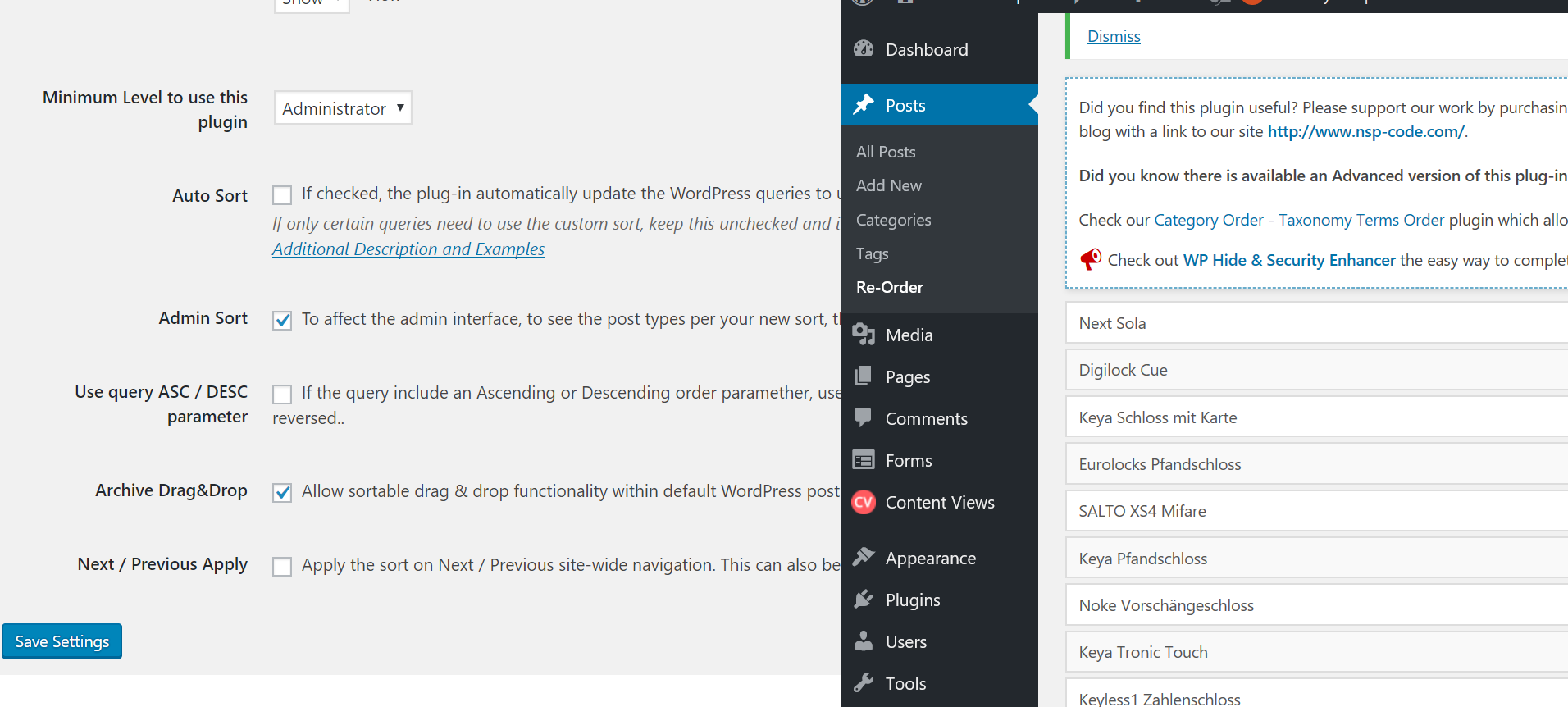Image resolution: width=1568 pixels, height=707 pixels.
Task: Click Save Settings button
Action: pos(62,641)
